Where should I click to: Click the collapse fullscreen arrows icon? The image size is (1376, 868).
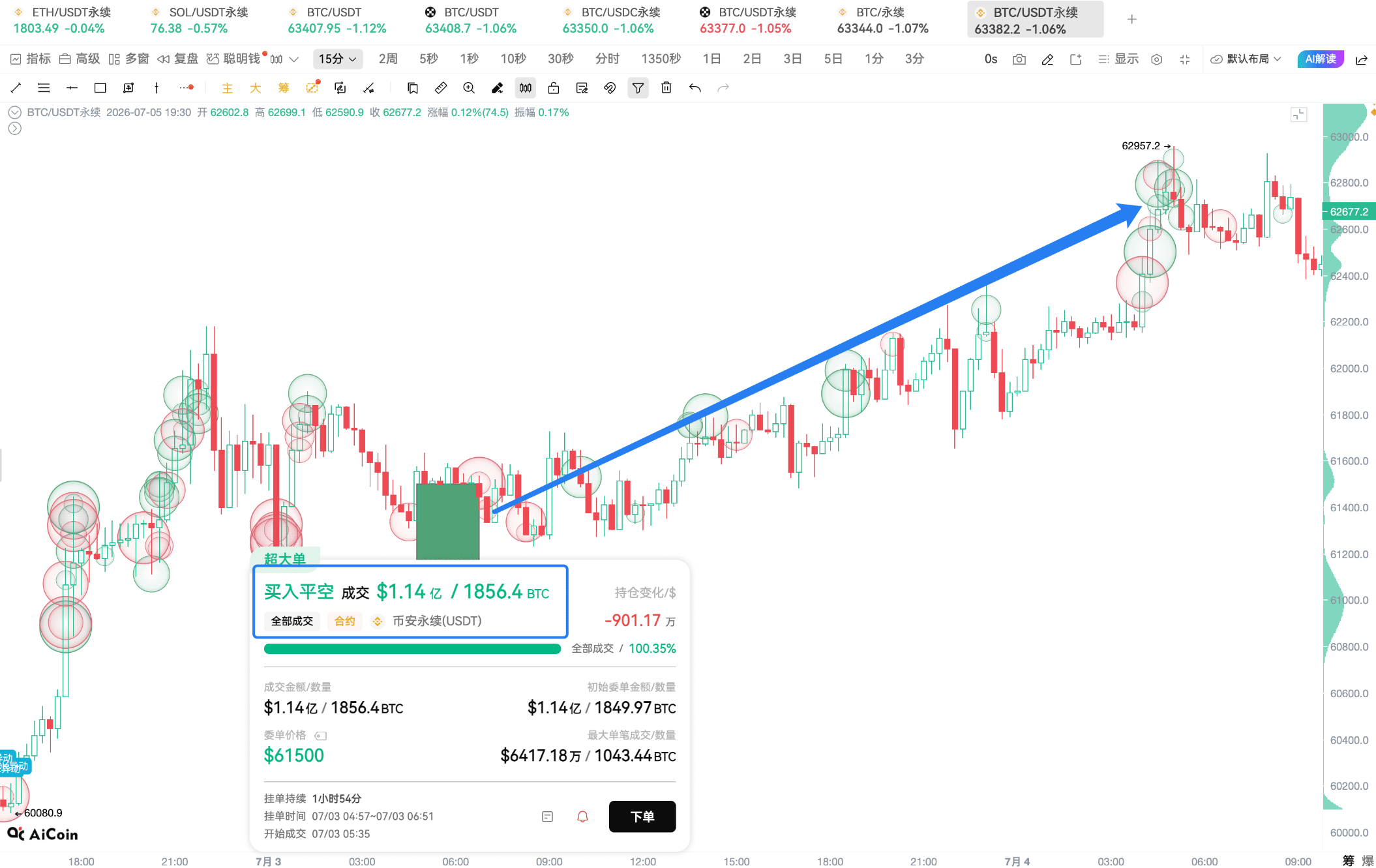[1185, 59]
